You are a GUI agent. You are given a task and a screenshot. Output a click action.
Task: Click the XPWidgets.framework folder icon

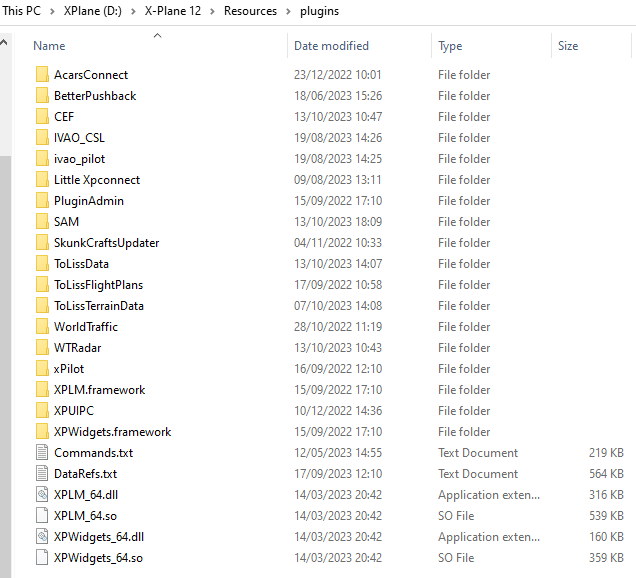point(42,432)
